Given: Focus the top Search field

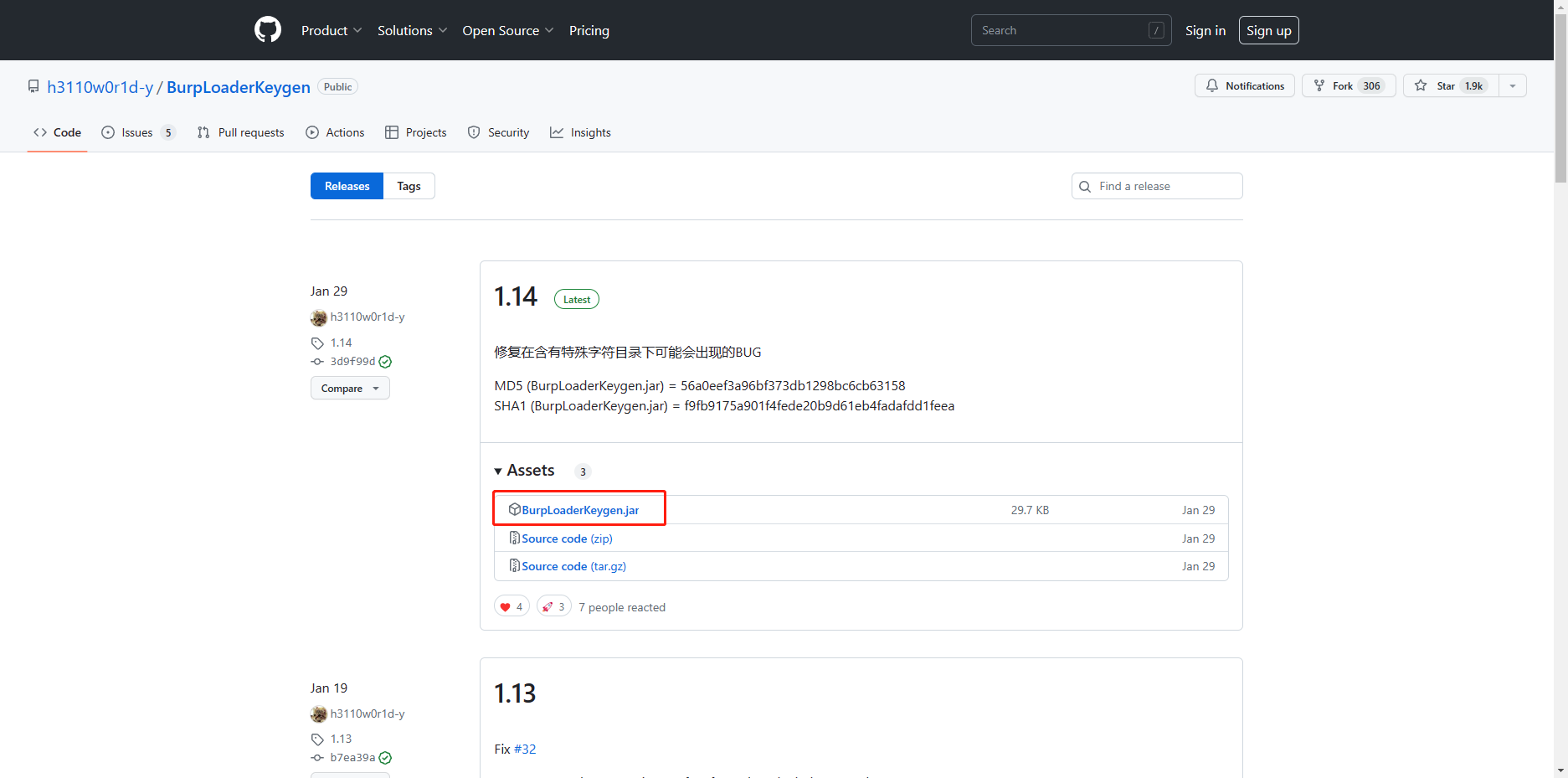Looking at the screenshot, I should point(1071,30).
